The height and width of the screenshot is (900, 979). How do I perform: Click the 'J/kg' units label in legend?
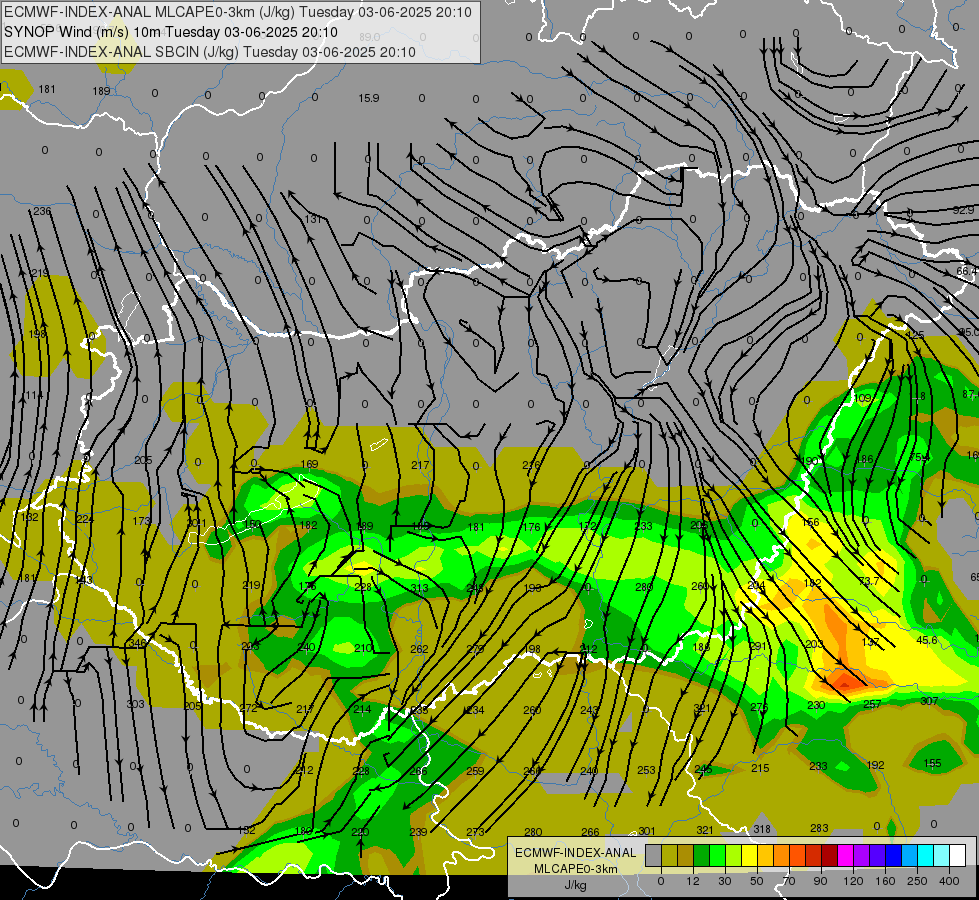pyautogui.click(x=575, y=885)
